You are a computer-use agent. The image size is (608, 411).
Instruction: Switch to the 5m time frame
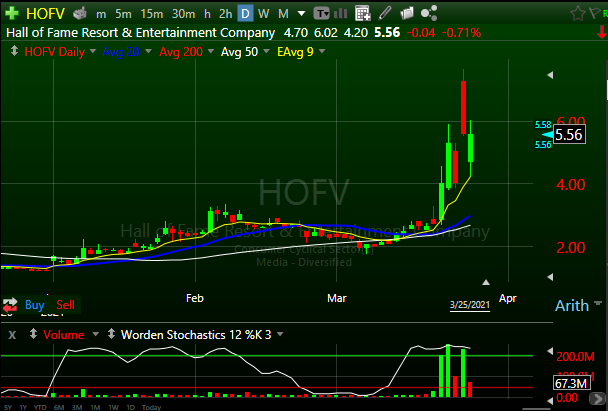(x=123, y=14)
